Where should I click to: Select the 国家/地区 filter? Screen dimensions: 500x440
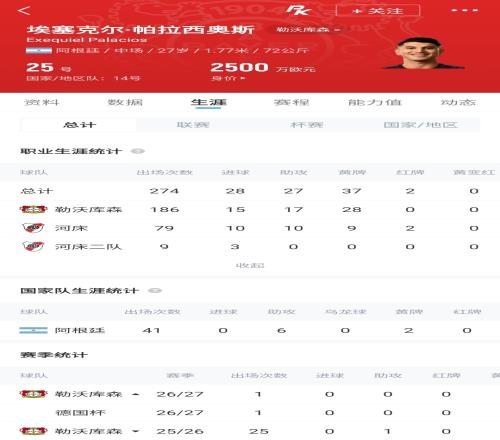tap(421, 125)
